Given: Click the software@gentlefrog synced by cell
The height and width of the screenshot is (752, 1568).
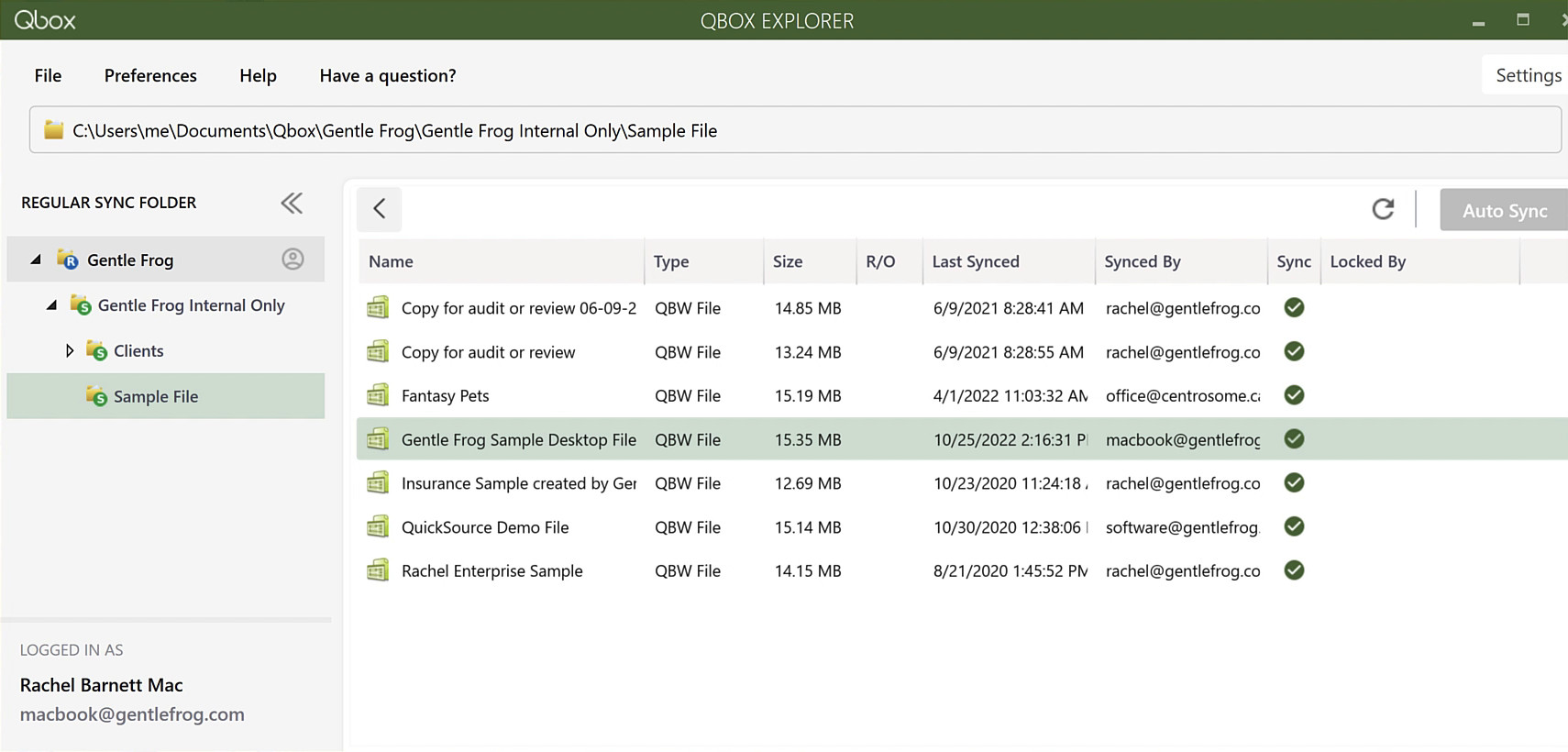Looking at the screenshot, I should 1183,527.
